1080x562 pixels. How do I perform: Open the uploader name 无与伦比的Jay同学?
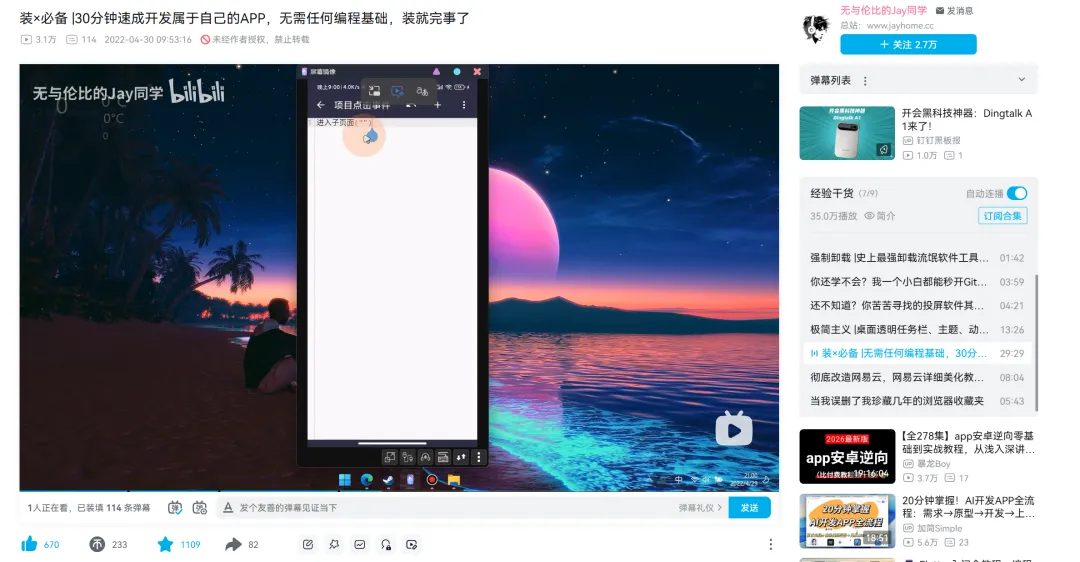click(883, 10)
